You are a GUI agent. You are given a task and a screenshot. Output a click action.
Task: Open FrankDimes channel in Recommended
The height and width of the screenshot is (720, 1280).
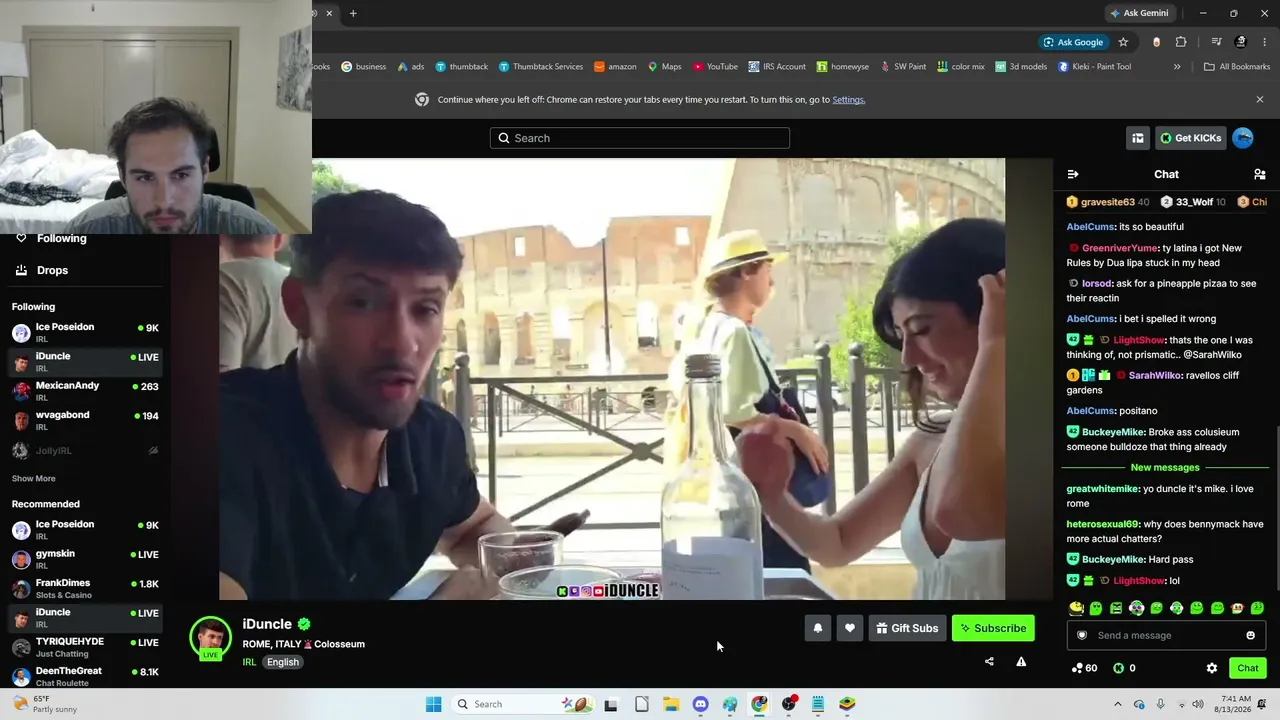click(x=85, y=588)
